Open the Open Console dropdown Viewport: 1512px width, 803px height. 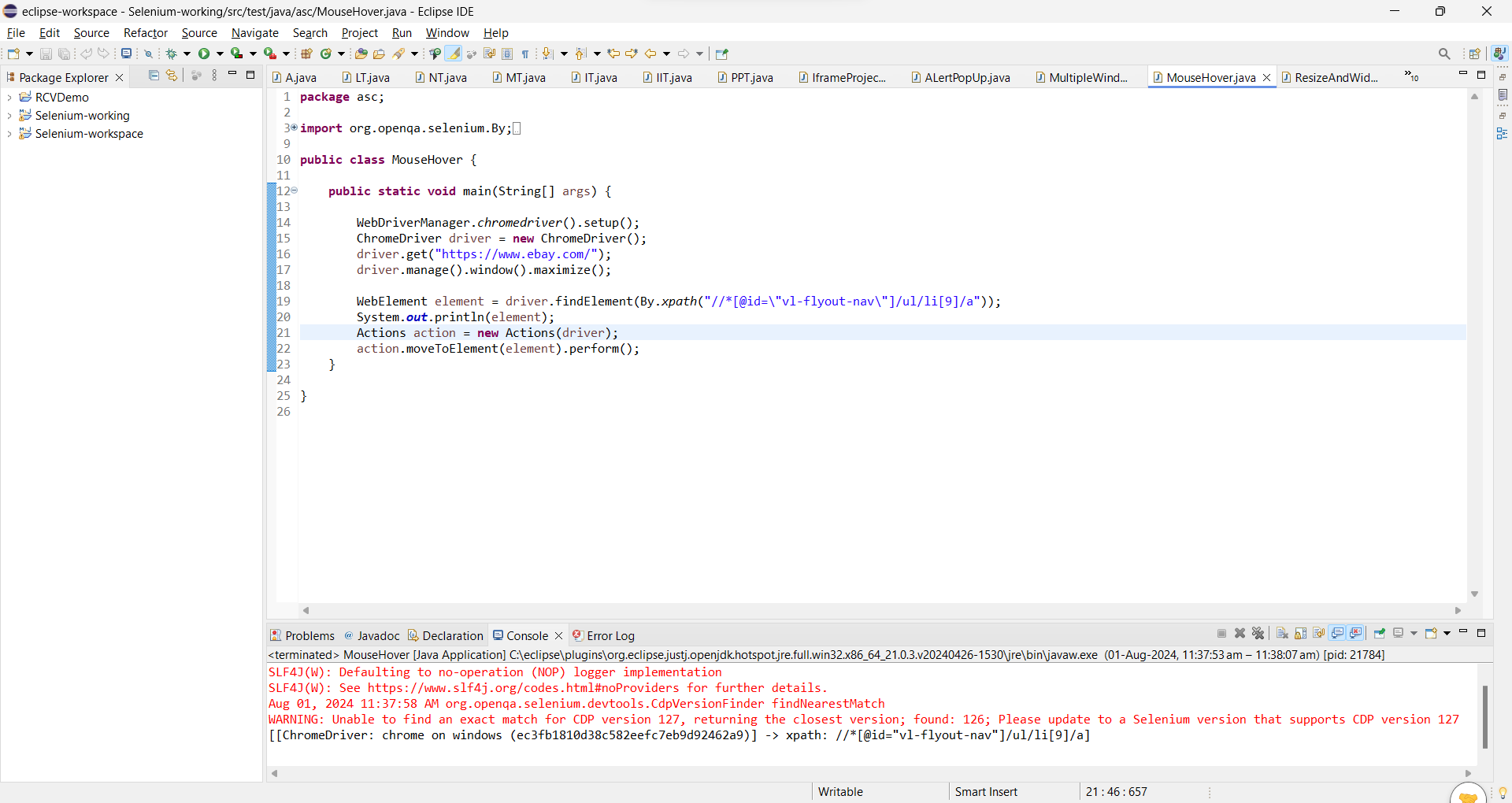(x=1447, y=634)
